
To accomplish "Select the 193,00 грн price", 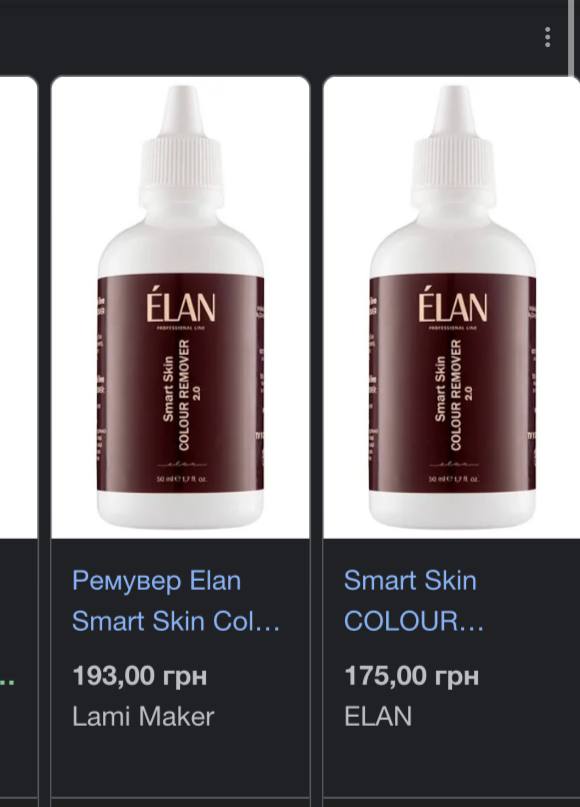I will [x=139, y=676].
